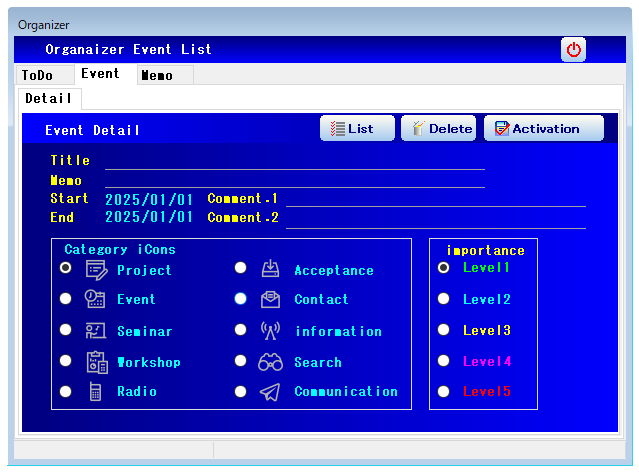Open the Memo tab
Screen dimensions: 639x473
[165, 75]
